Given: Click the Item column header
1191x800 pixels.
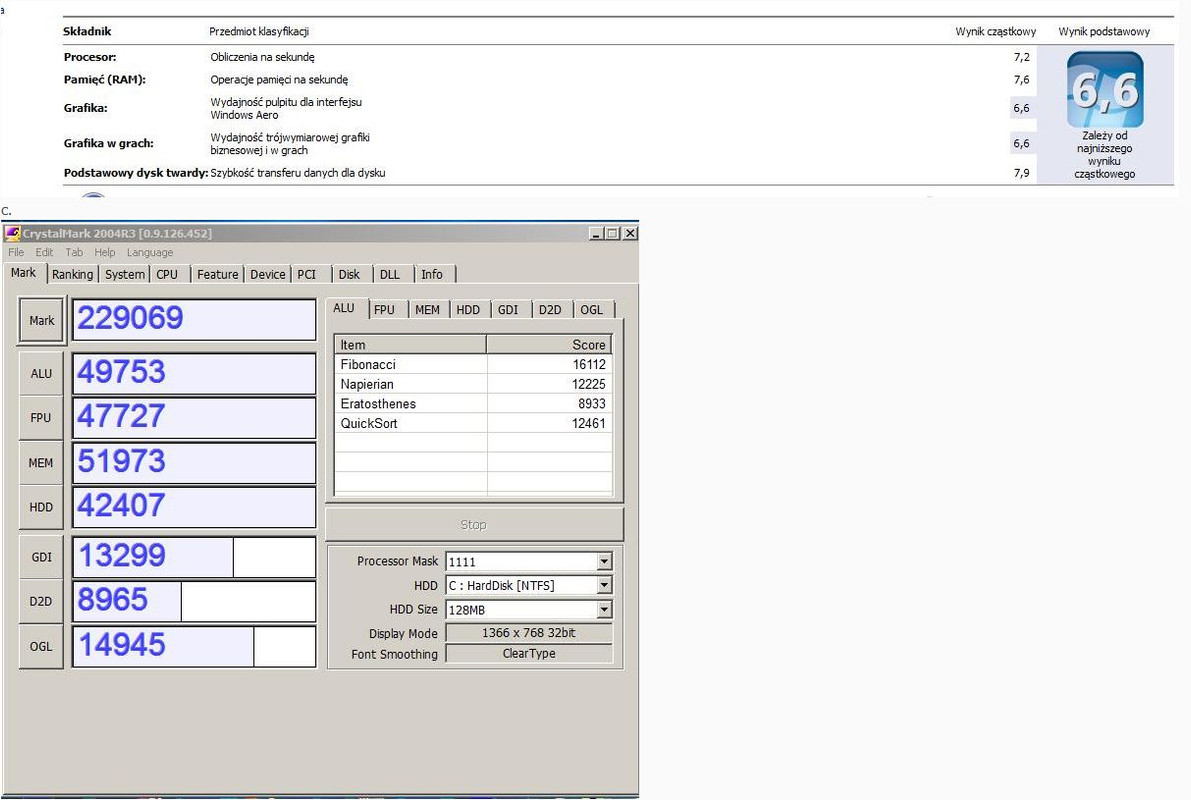Looking at the screenshot, I should point(410,344).
